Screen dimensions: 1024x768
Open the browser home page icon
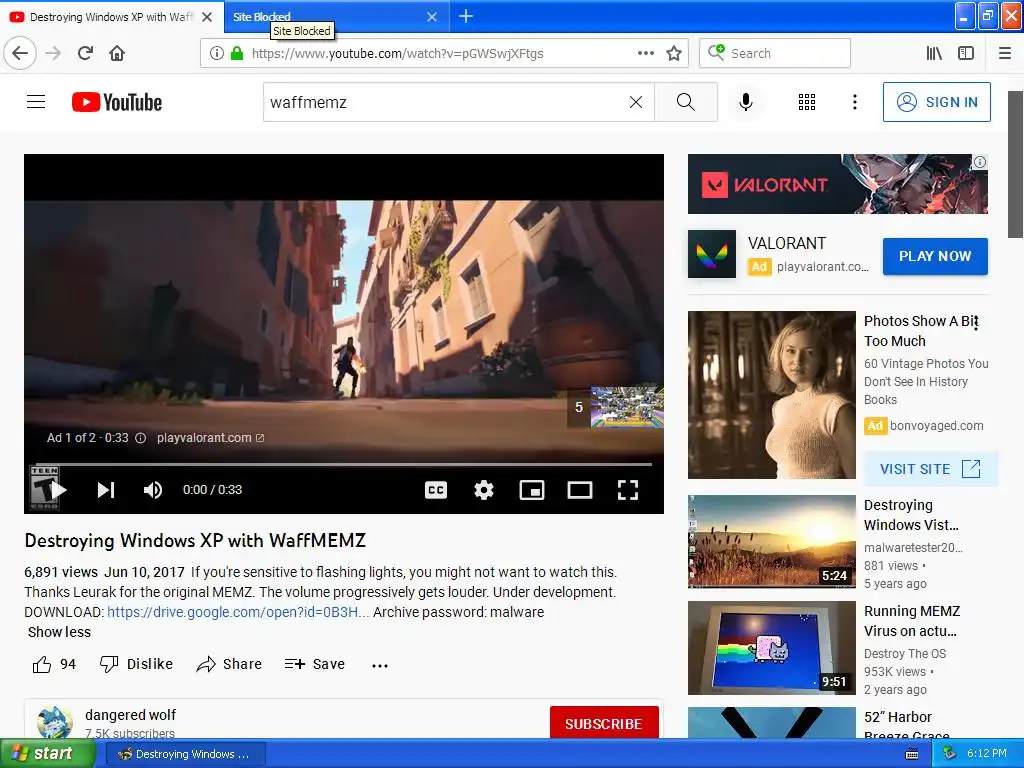click(x=117, y=54)
